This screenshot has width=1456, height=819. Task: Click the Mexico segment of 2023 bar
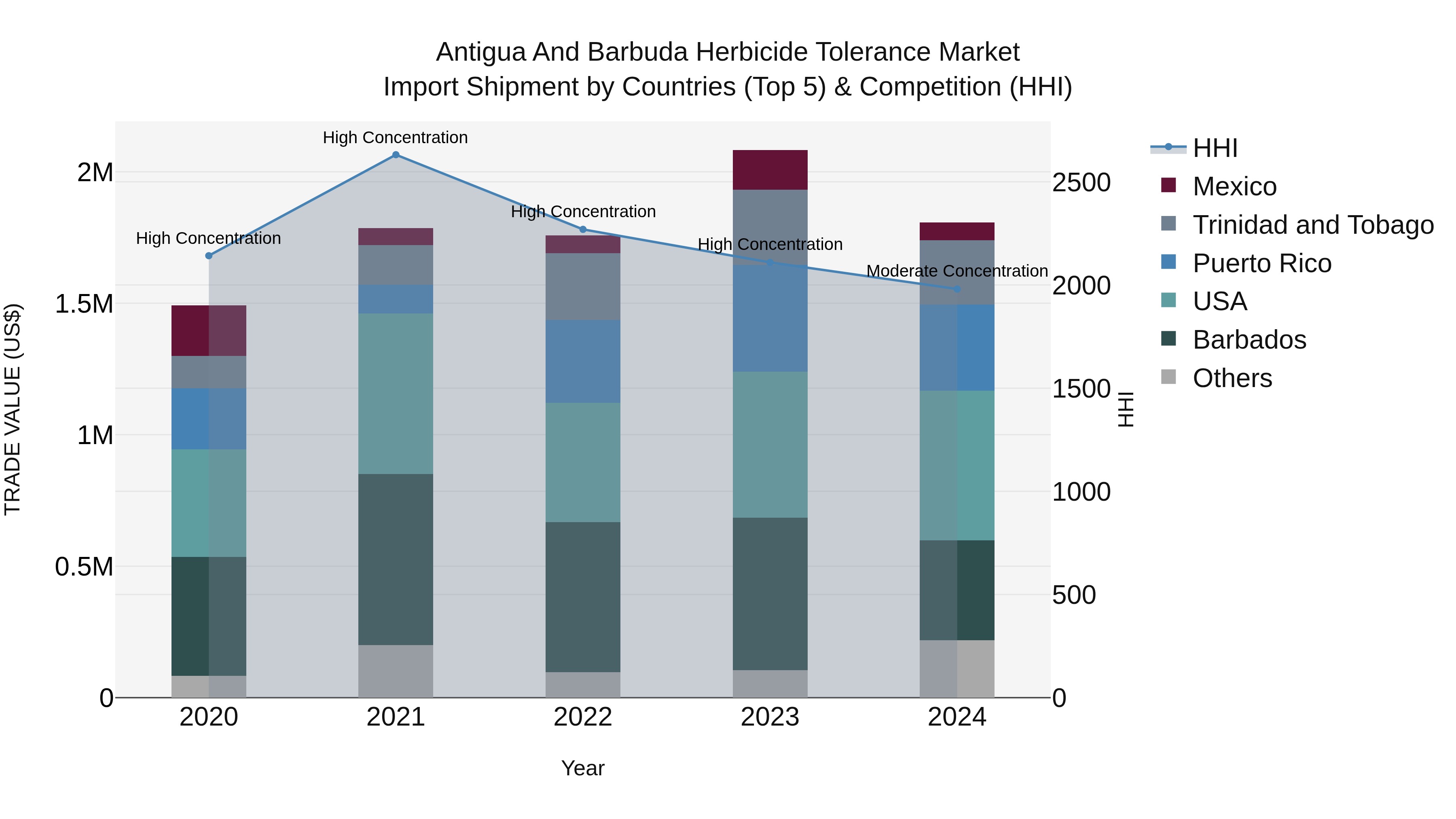pyautogui.click(x=770, y=170)
